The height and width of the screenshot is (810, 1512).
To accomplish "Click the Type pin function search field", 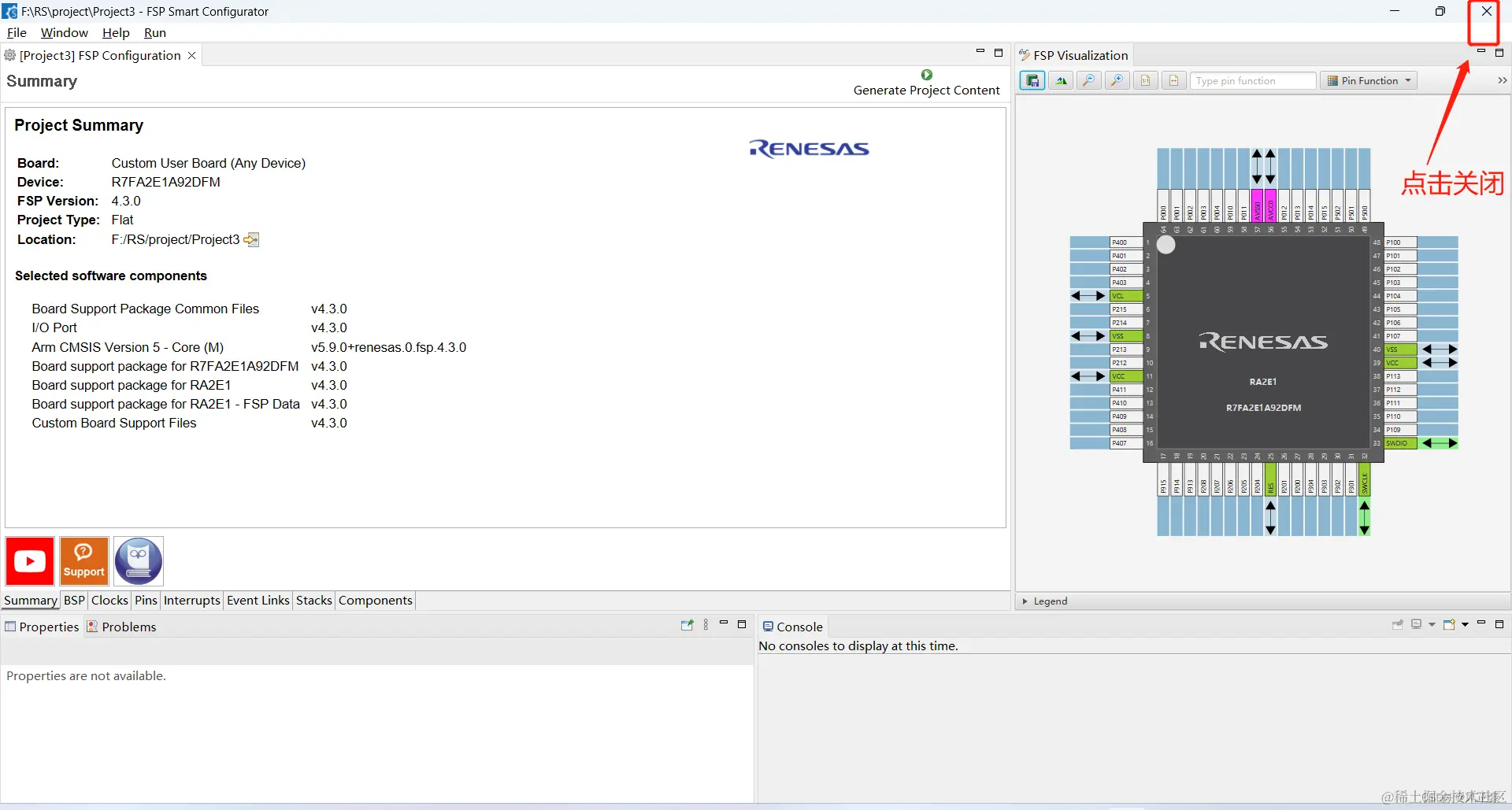I will point(1254,80).
